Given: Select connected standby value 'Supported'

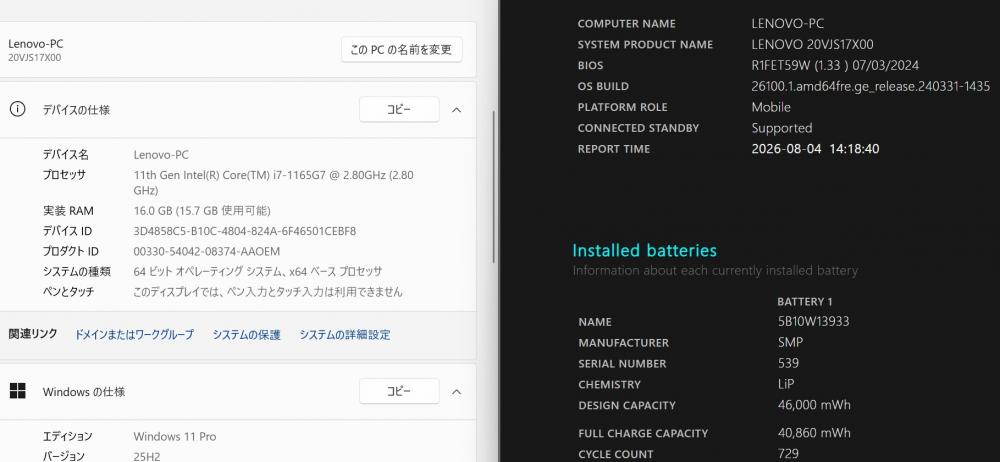Looking at the screenshot, I should 782,128.
